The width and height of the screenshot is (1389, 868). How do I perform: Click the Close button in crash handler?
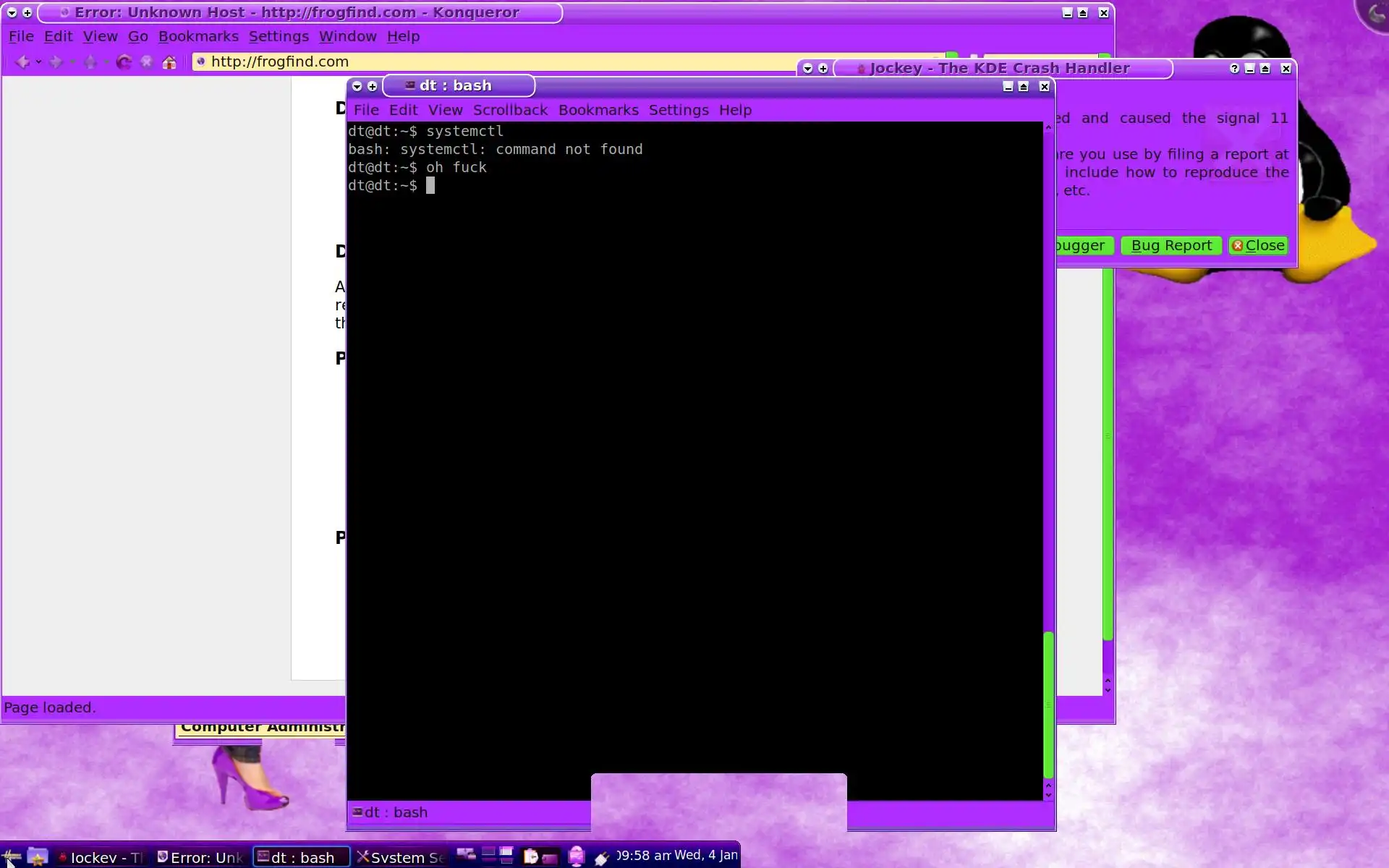[1258, 246]
